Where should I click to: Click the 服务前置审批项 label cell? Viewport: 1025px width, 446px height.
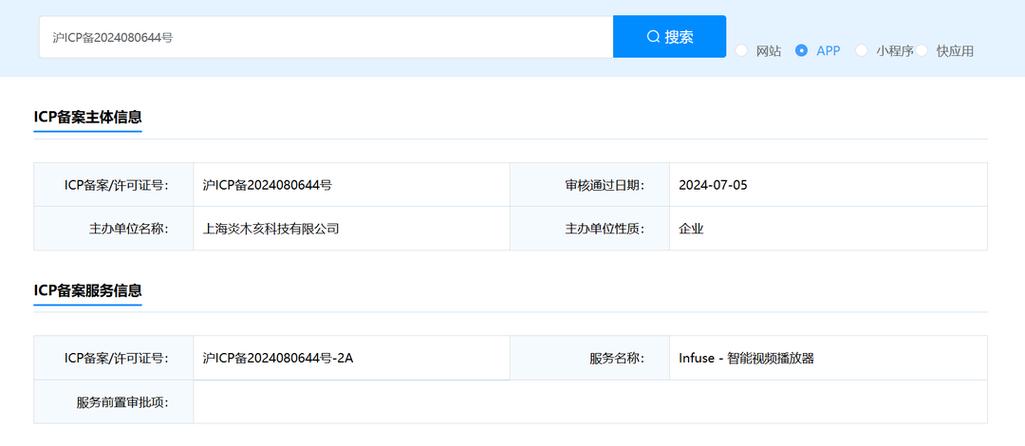tap(122, 402)
